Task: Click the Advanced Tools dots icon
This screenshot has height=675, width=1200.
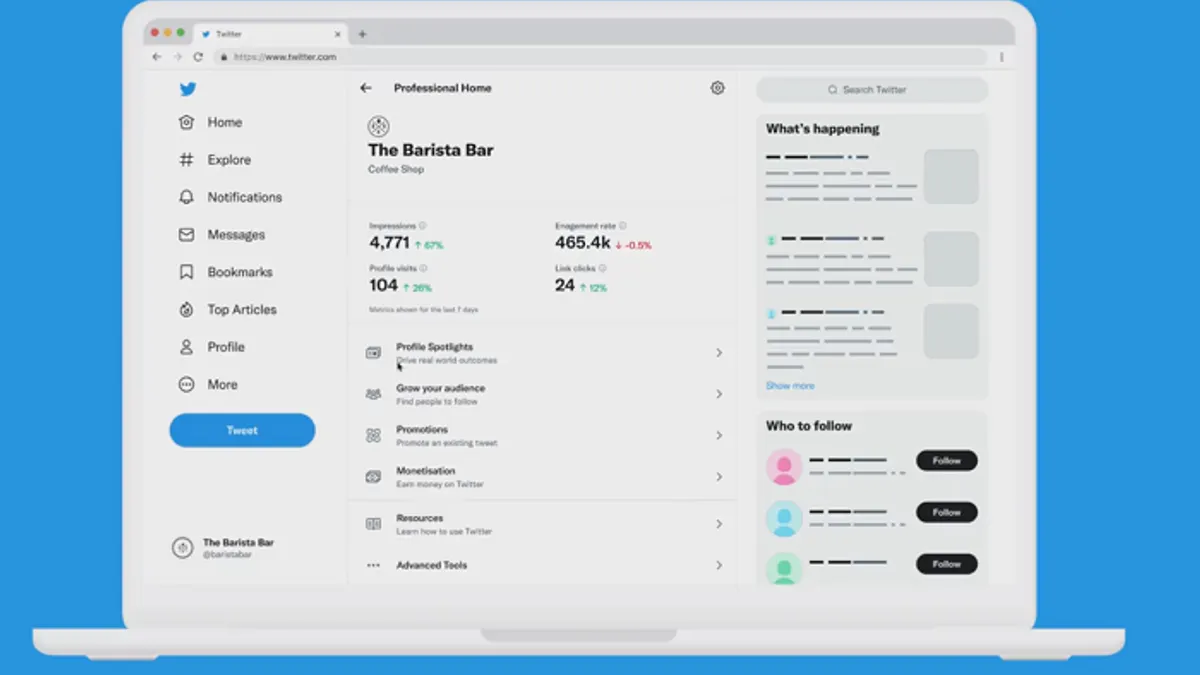Action: [x=373, y=565]
